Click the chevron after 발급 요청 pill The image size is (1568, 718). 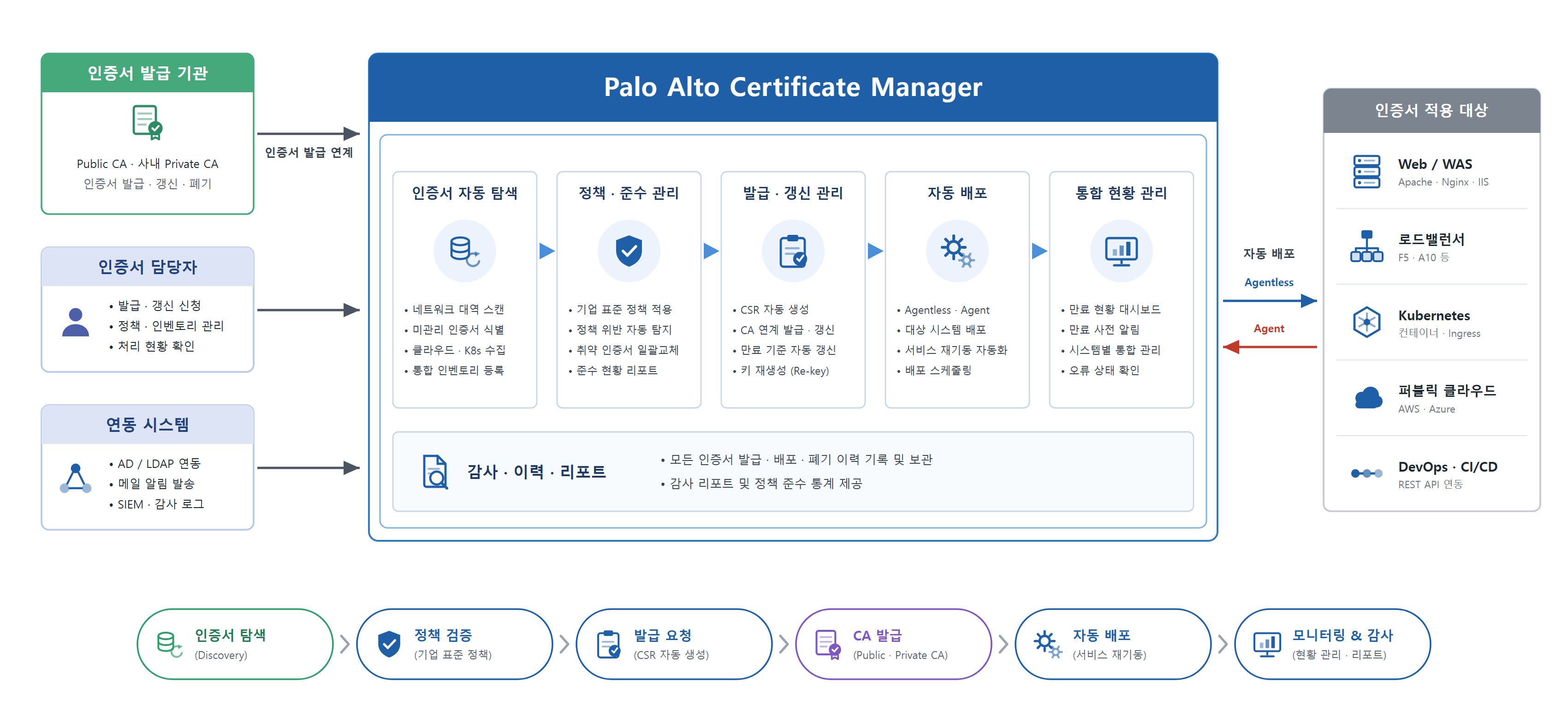click(x=784, y=644)
